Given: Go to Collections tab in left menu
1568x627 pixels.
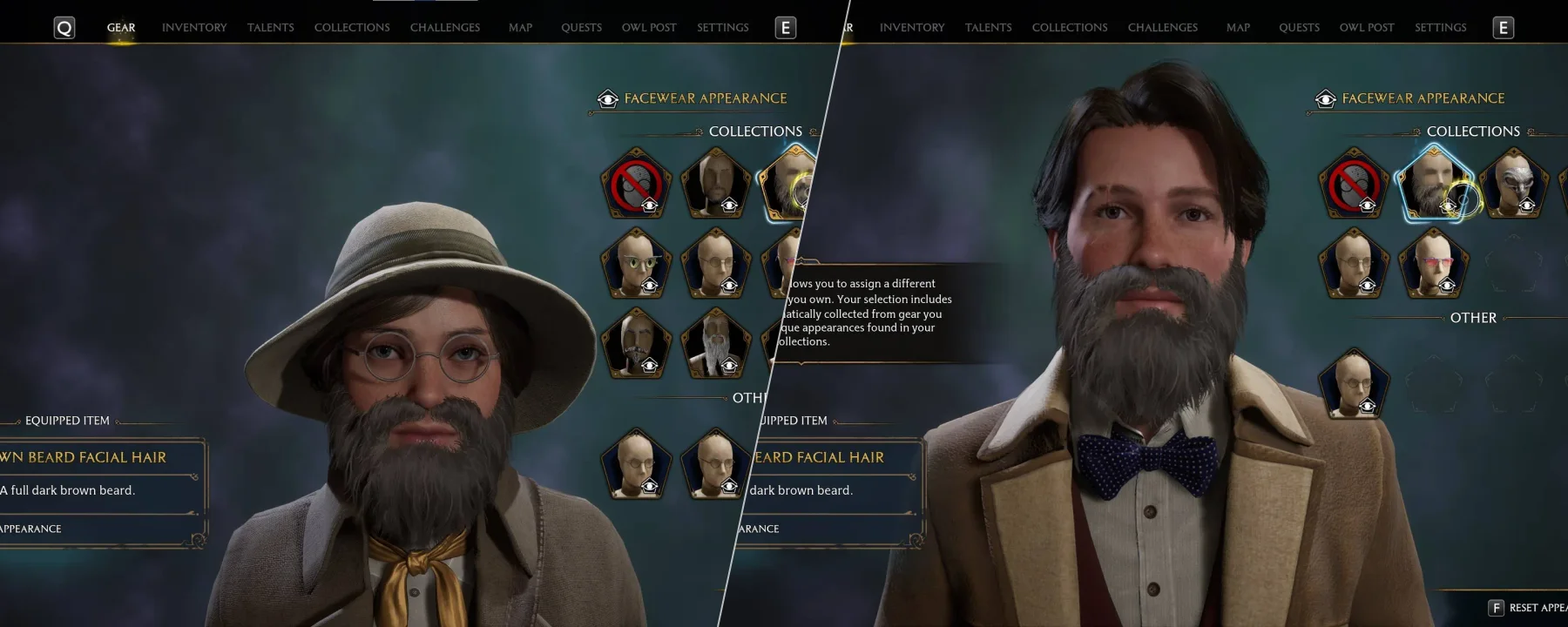Looking at the screenshot, I should (352, 28).
